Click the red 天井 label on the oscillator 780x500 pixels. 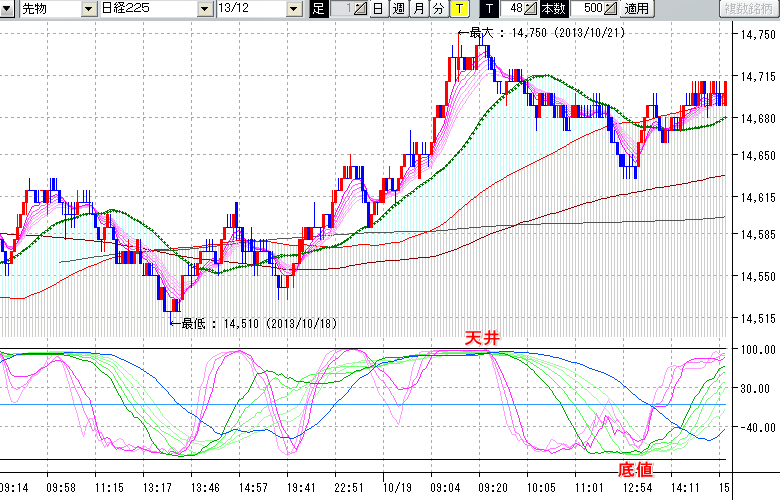[480, 339]
